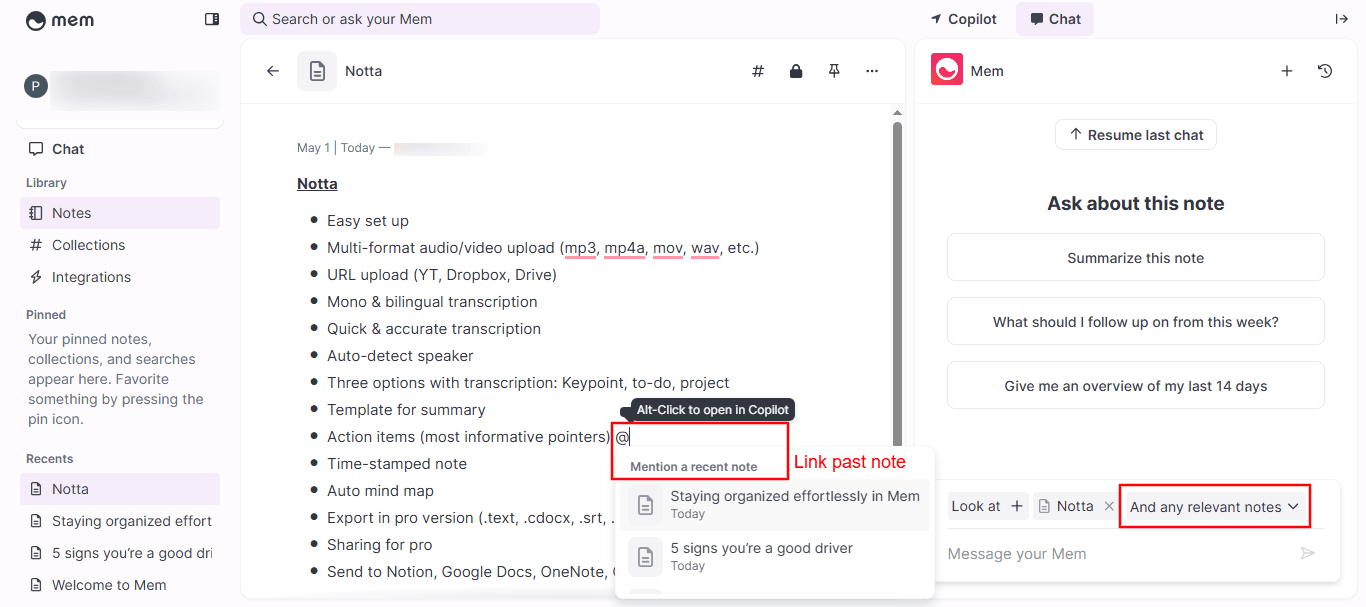This screenshot has height=607, width=1366.
Task: Add a collection with hashtag icon
Action: coord(758,71)
